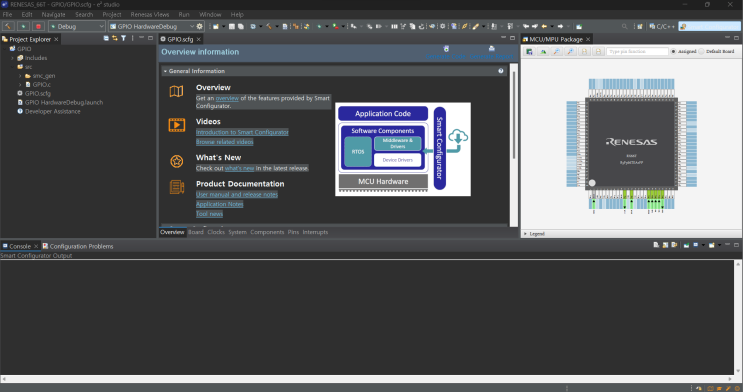Click the first MCU package toolbar icon

pyautogui.click(x=529, y=51)
